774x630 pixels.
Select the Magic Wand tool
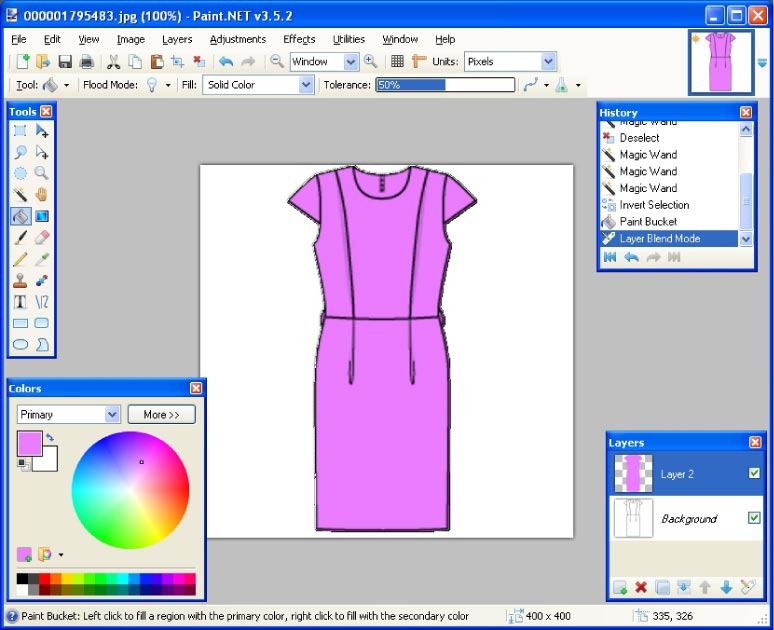(x=20, y=194)
